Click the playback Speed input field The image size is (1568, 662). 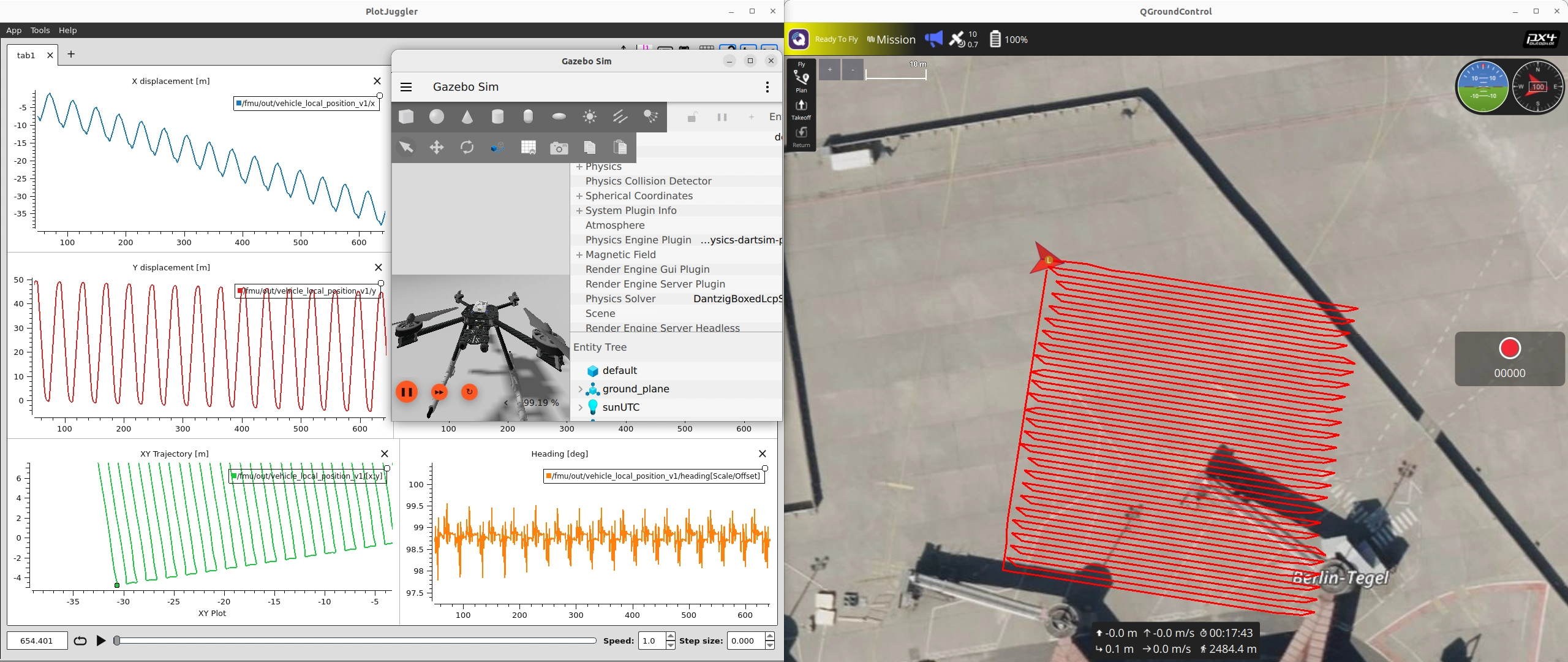(x=651, y=641)
